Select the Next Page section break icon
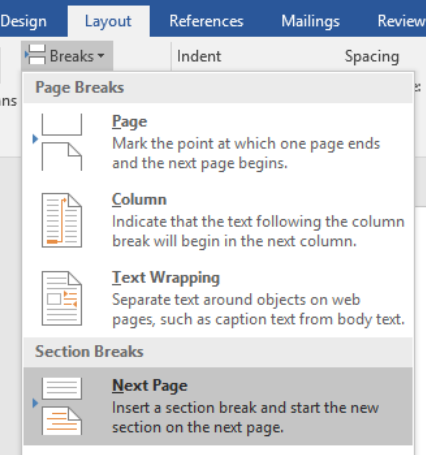The height and width of the screenshot is (455, 426). point(62,406)
